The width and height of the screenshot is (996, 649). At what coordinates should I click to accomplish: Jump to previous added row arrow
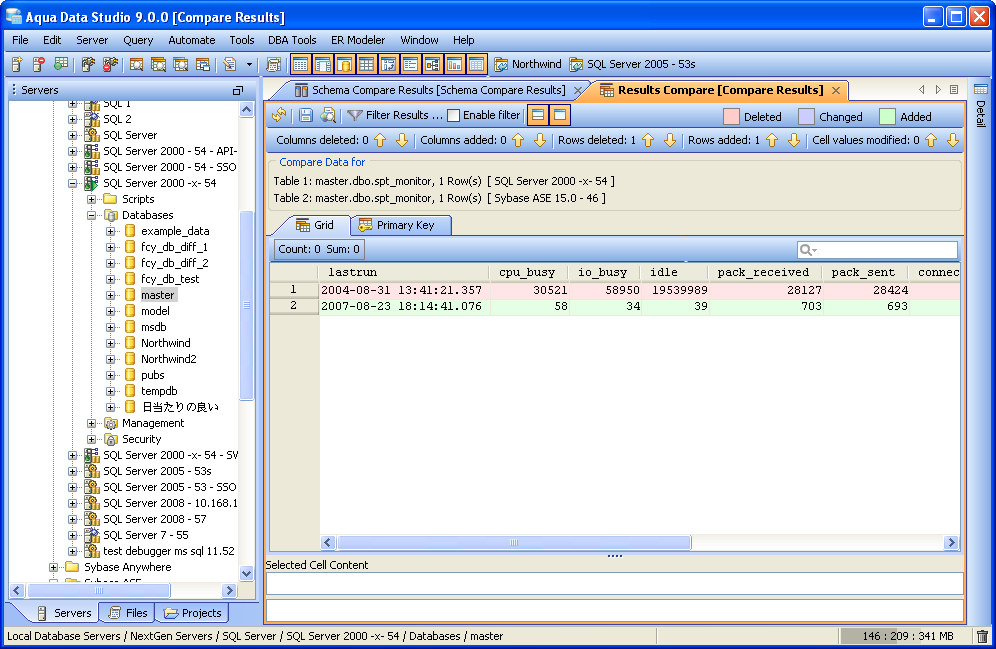point(772,141)
